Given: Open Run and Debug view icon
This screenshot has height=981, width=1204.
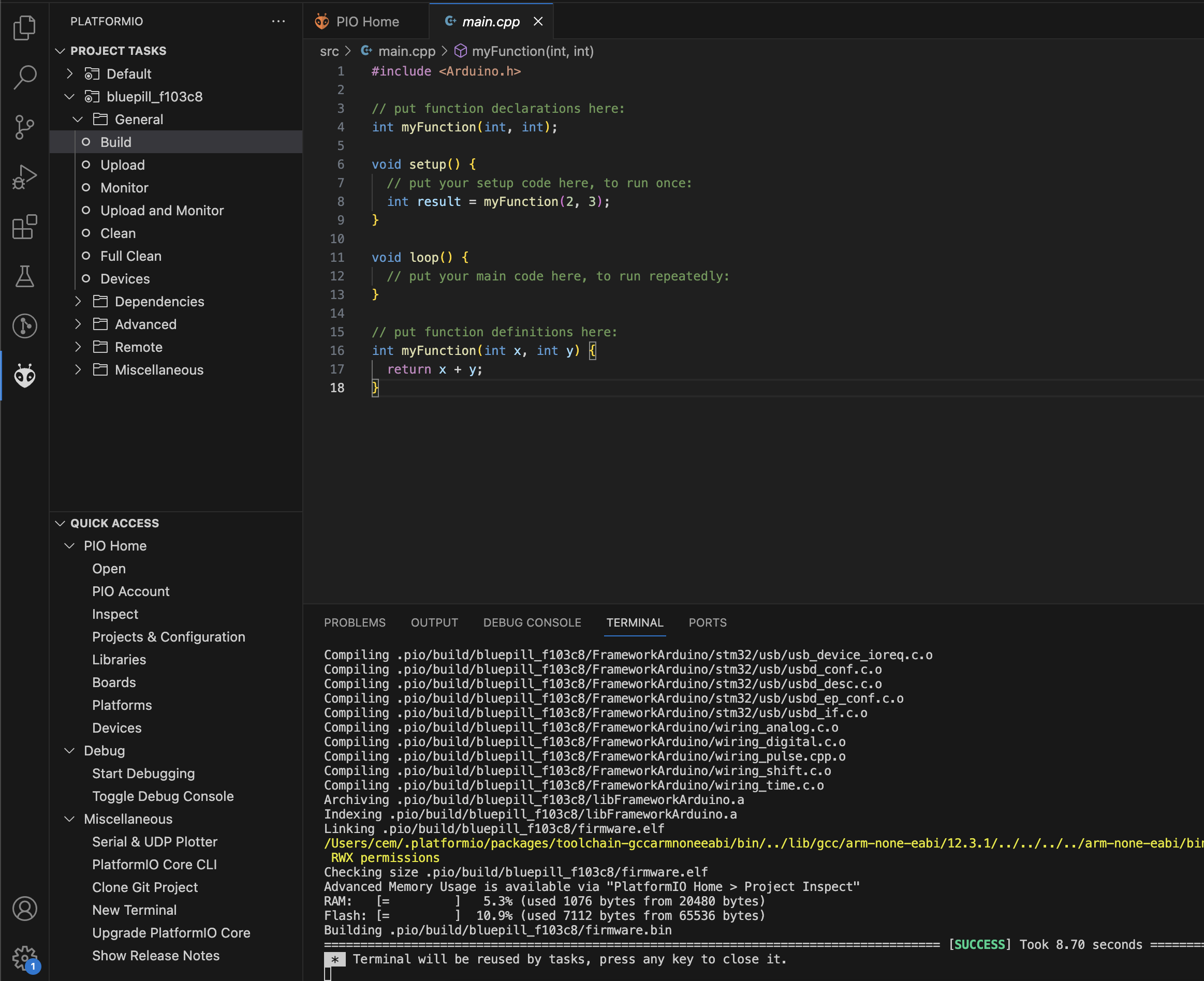Looking at the screenshot, I should click(x=24, y=177).
